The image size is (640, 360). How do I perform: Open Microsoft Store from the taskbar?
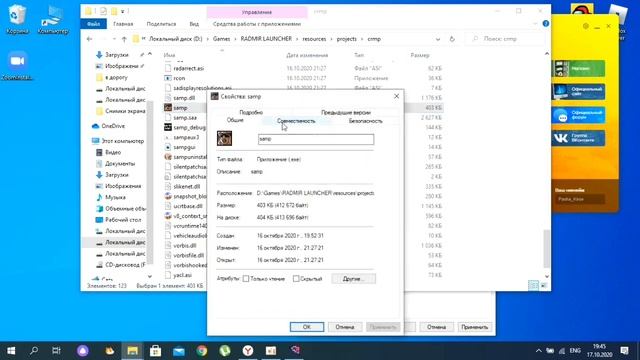click(x=155, y=351)
